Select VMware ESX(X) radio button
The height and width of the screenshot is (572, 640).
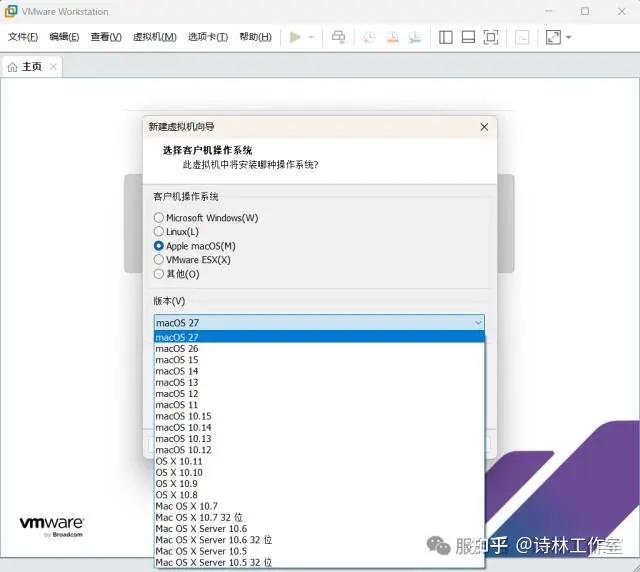pos(159,260)
